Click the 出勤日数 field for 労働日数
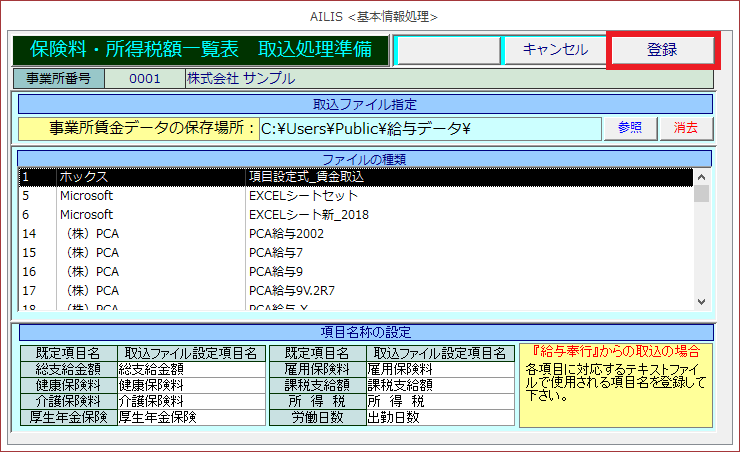 point(438,417)
